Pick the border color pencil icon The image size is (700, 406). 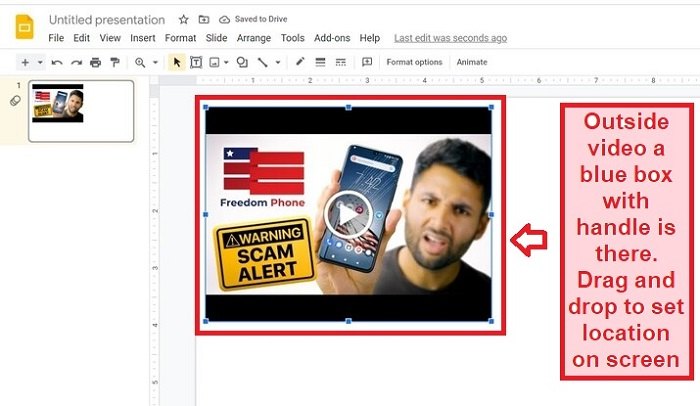point(300,62)
